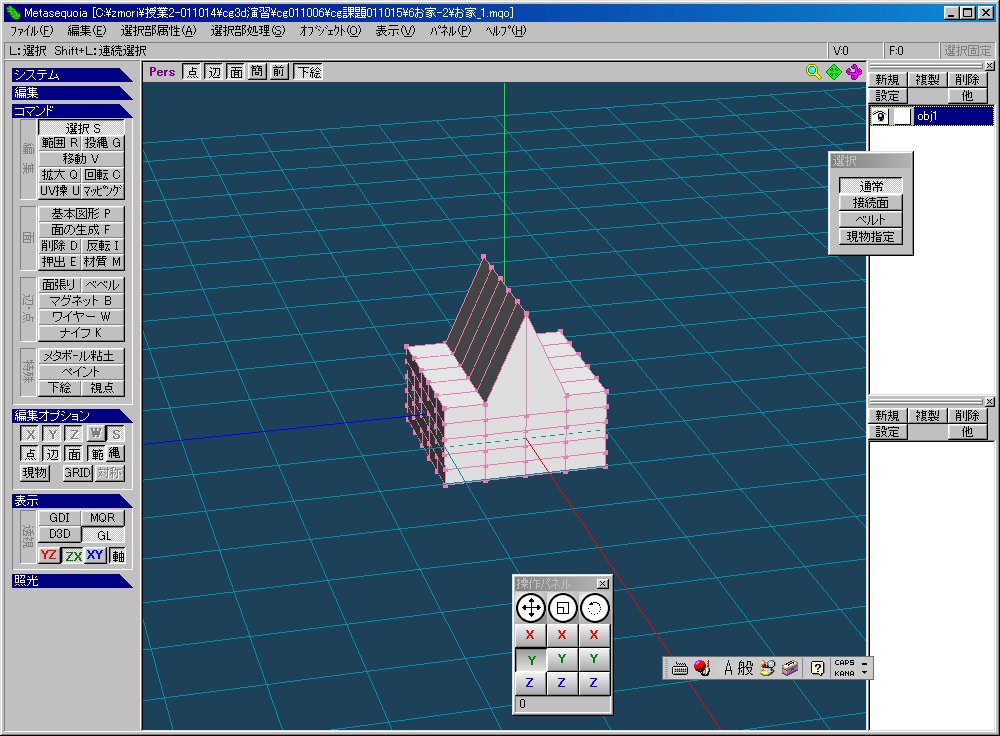Open the ファイル(F) menu
The height and width of the screenshot is (736, 1000).
pos(32,31)
